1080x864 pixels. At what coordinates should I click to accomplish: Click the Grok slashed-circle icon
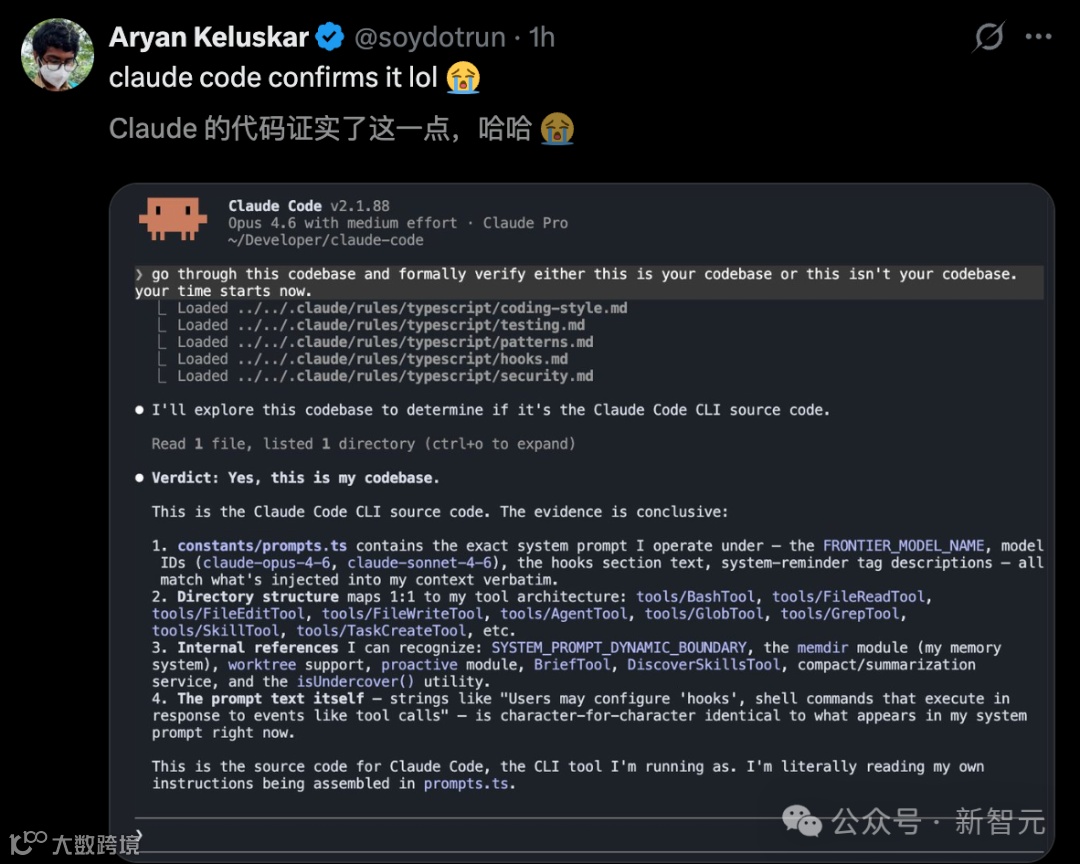point(988,37)
